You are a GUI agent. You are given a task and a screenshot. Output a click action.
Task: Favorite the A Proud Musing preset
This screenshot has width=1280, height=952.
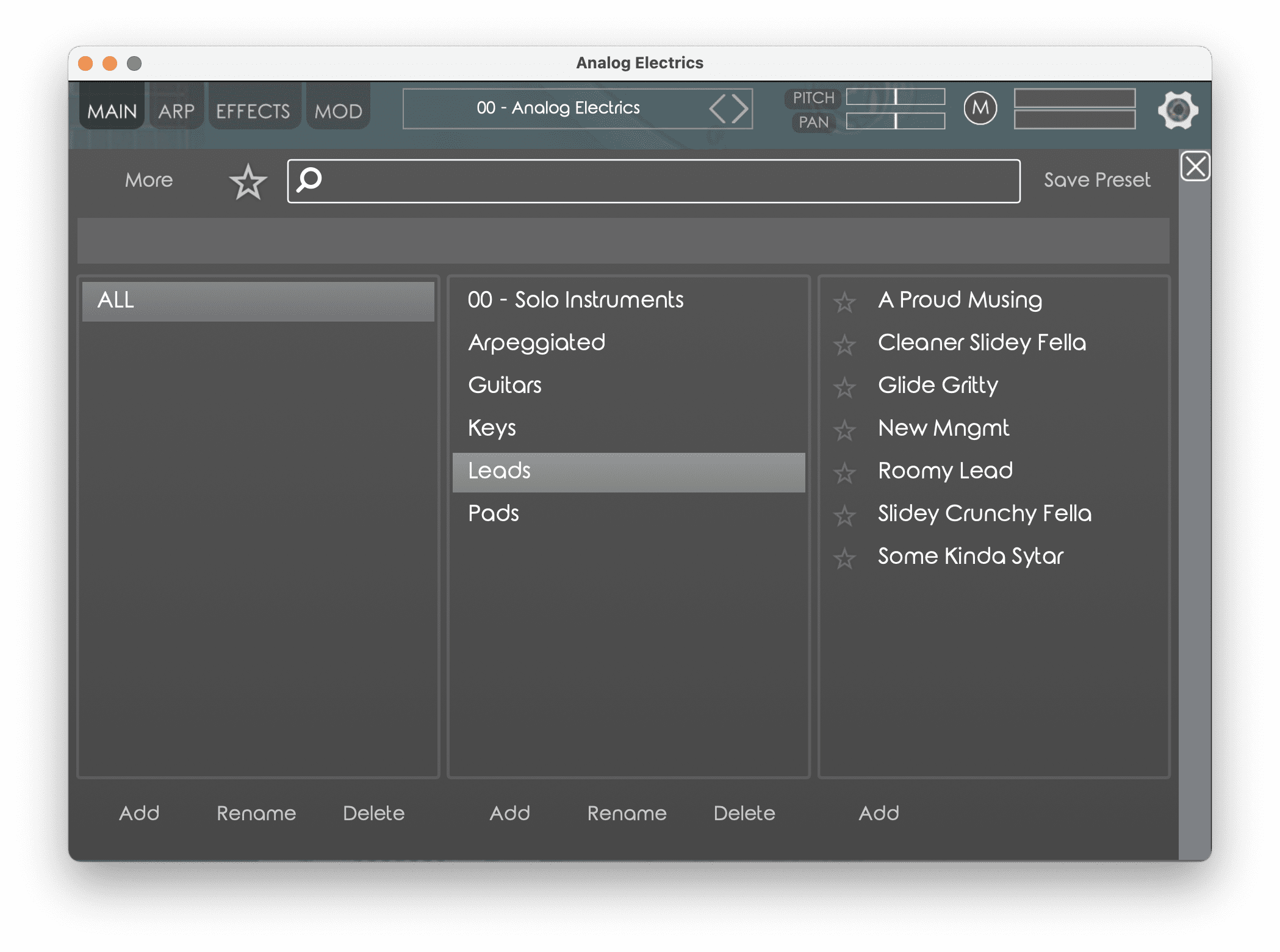coord(844,301)
